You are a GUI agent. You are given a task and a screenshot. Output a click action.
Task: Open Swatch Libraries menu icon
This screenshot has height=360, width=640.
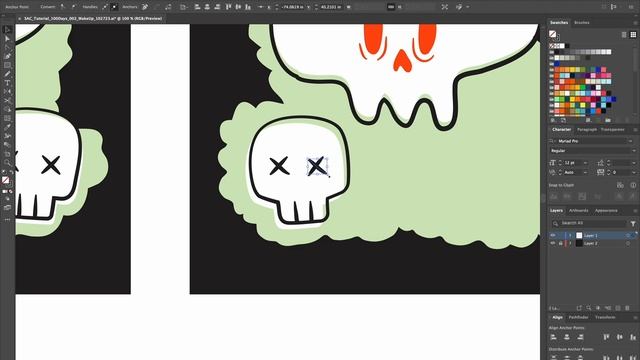553,120
